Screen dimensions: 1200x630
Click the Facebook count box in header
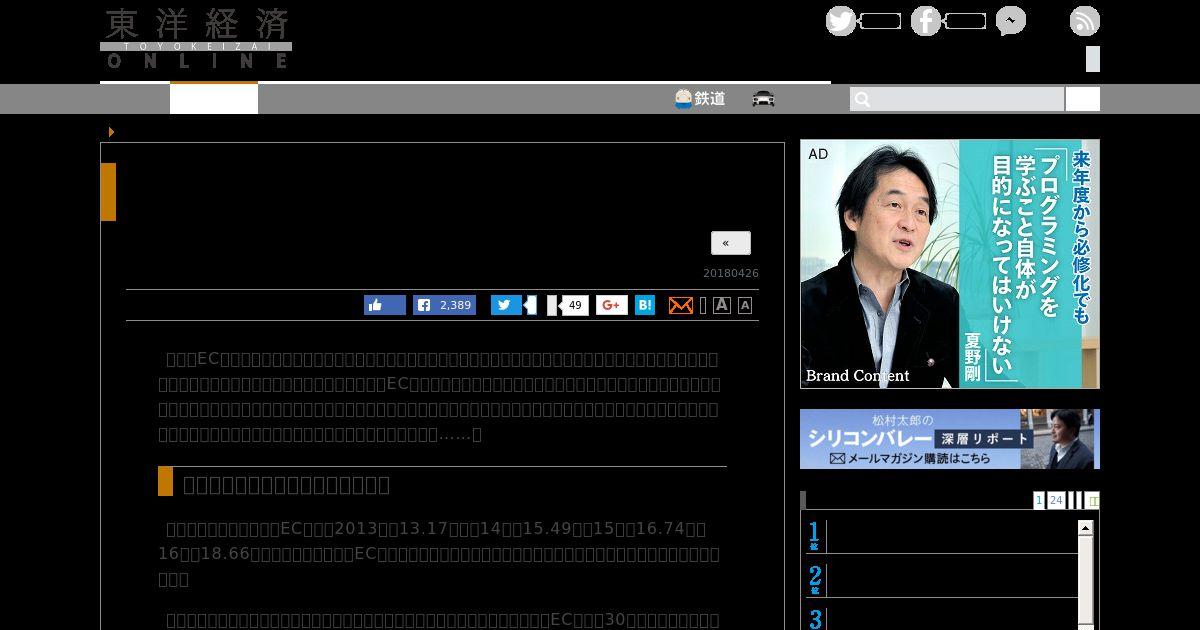tap(965, 21)
